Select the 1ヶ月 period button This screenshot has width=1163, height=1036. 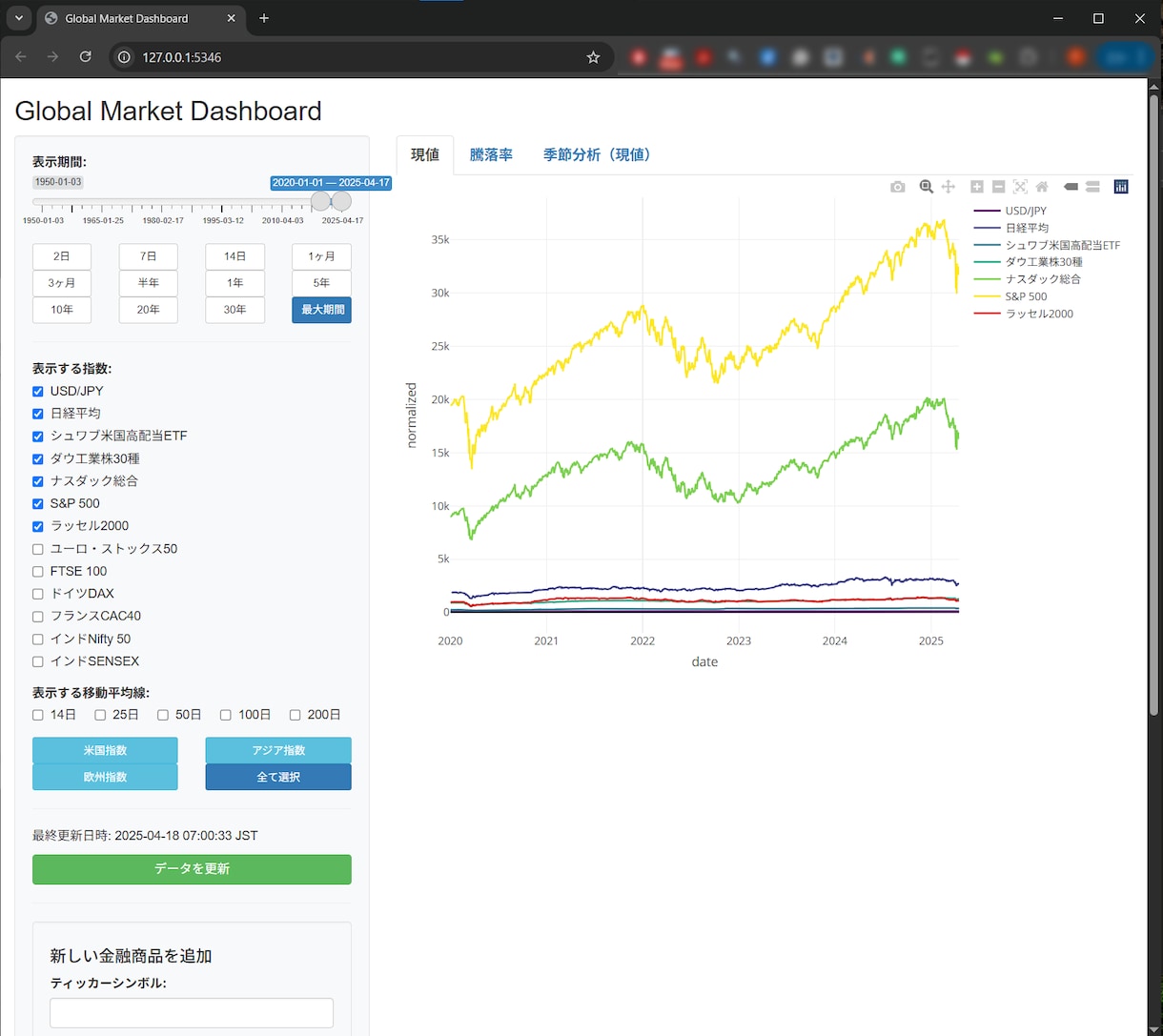[x=321, y=256]
